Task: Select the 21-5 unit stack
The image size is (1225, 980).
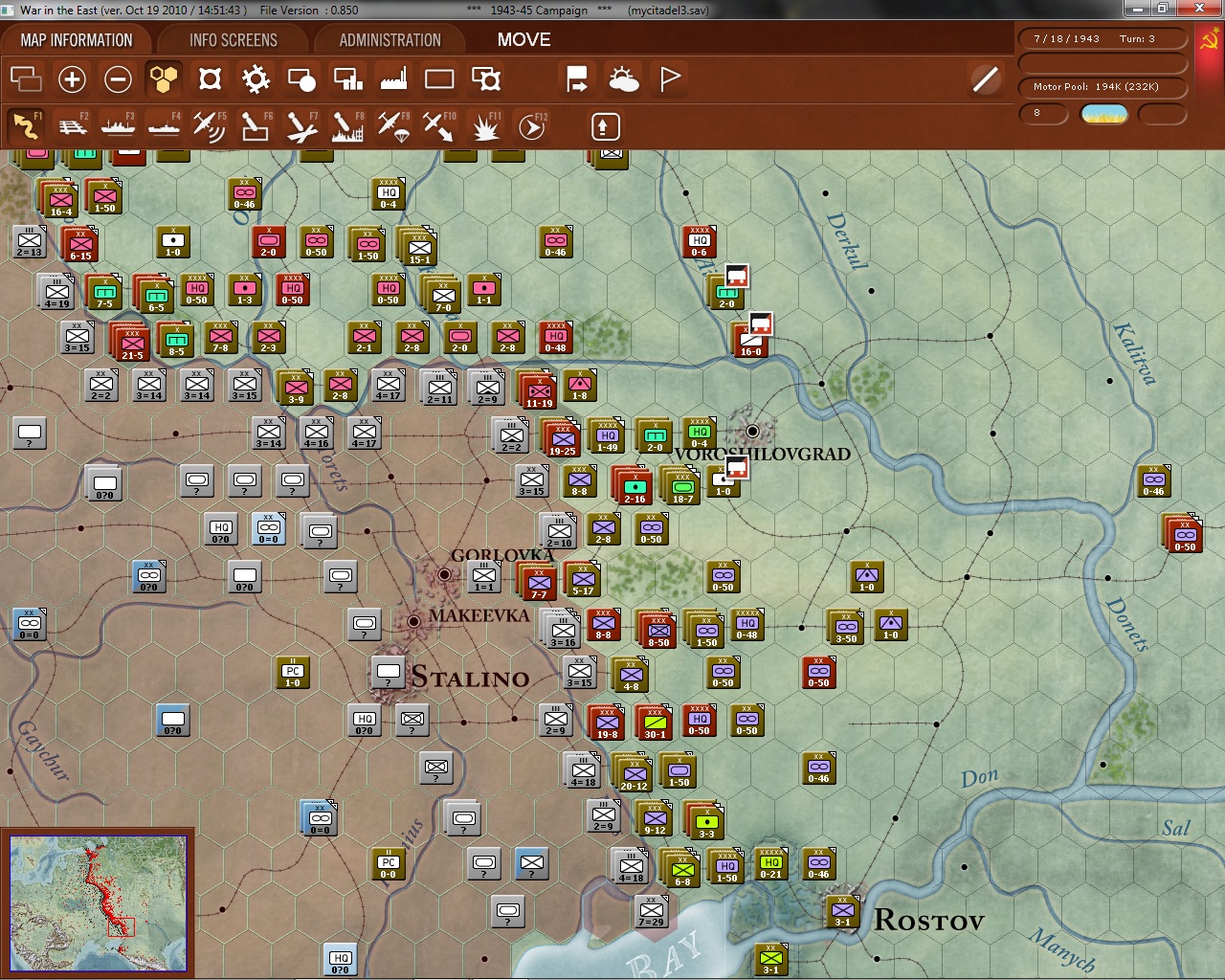Action: click(131, 342)
